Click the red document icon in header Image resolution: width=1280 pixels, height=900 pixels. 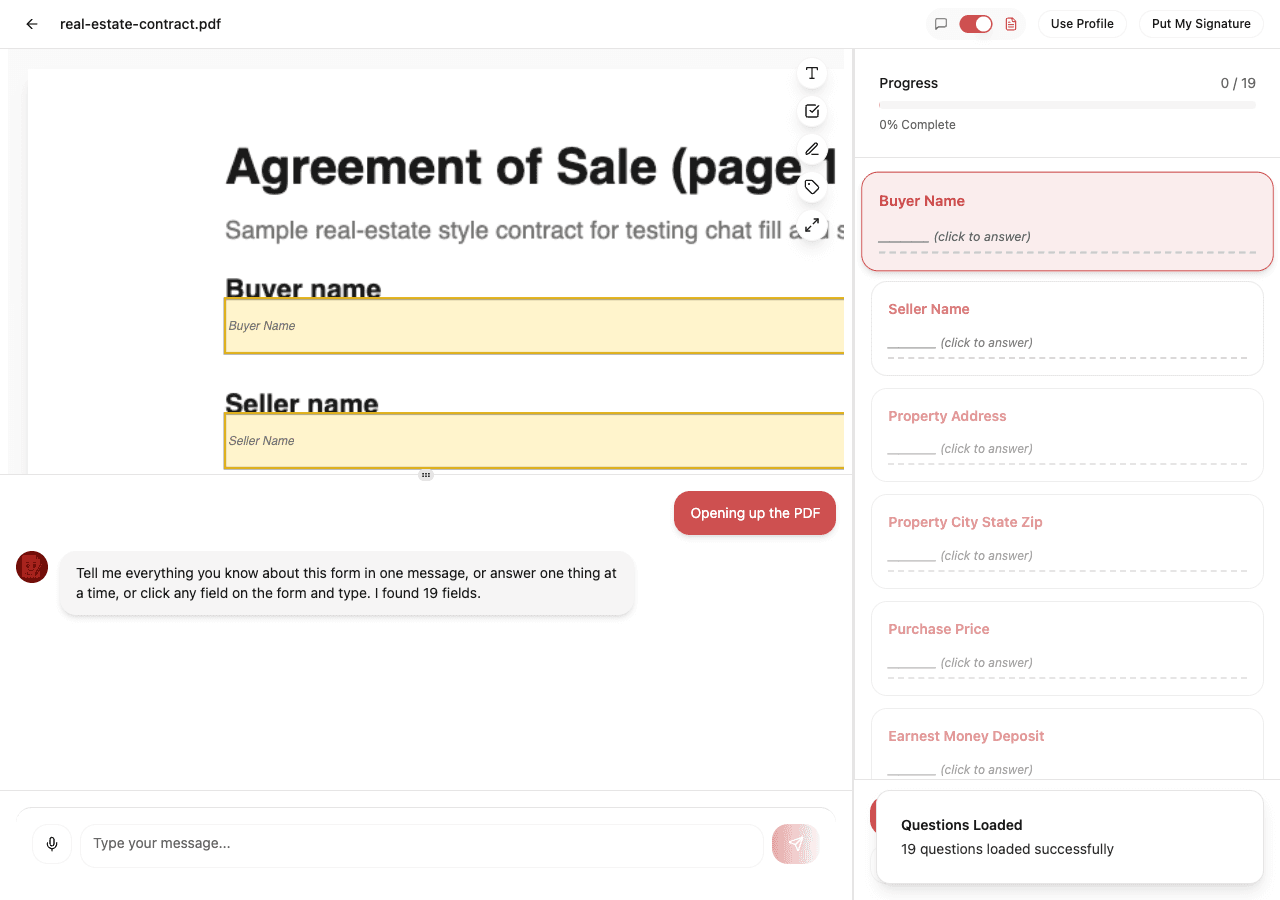(1011, 24)
